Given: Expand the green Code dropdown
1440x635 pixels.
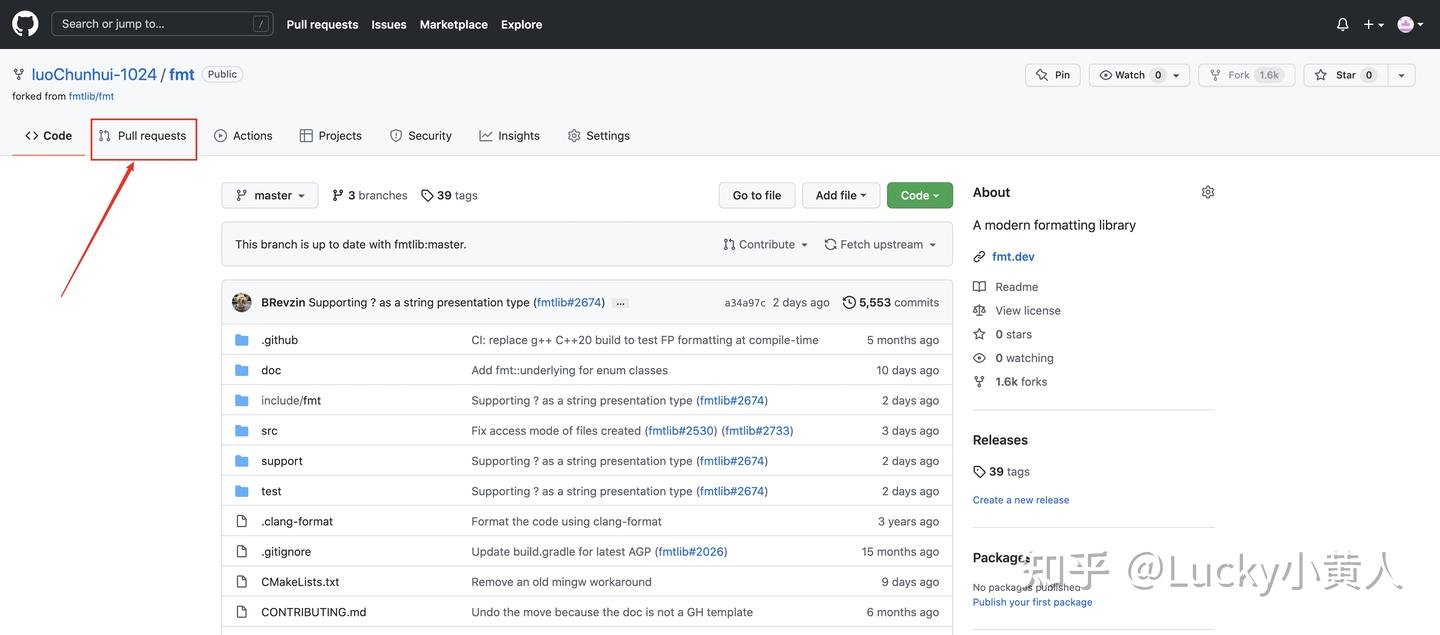Looking at the screenshot, I should pyautogui.click(x=919, y=195).
